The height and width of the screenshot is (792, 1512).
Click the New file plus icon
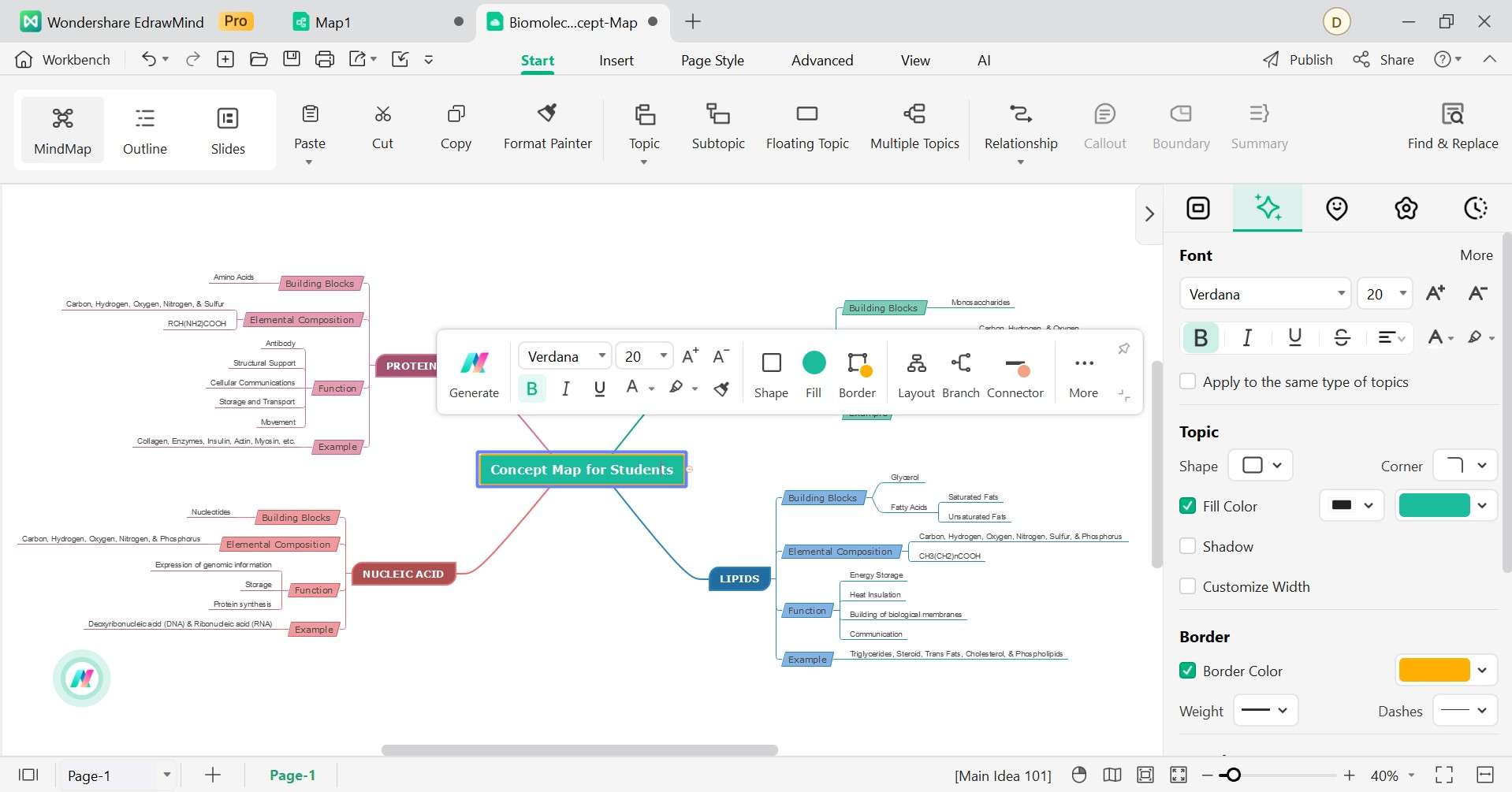[x=225, y=59]
